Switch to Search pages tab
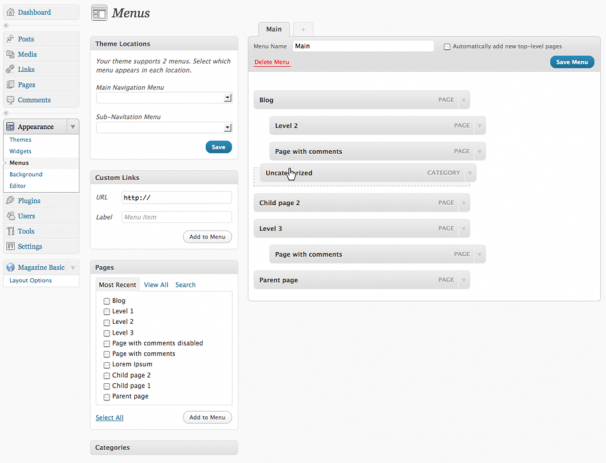The width and height of the screenshot is (606, 463). coord(186,285)
